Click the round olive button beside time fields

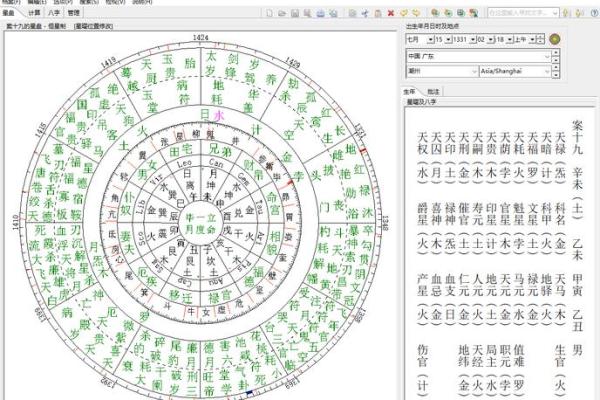click(x=555, y=38)
